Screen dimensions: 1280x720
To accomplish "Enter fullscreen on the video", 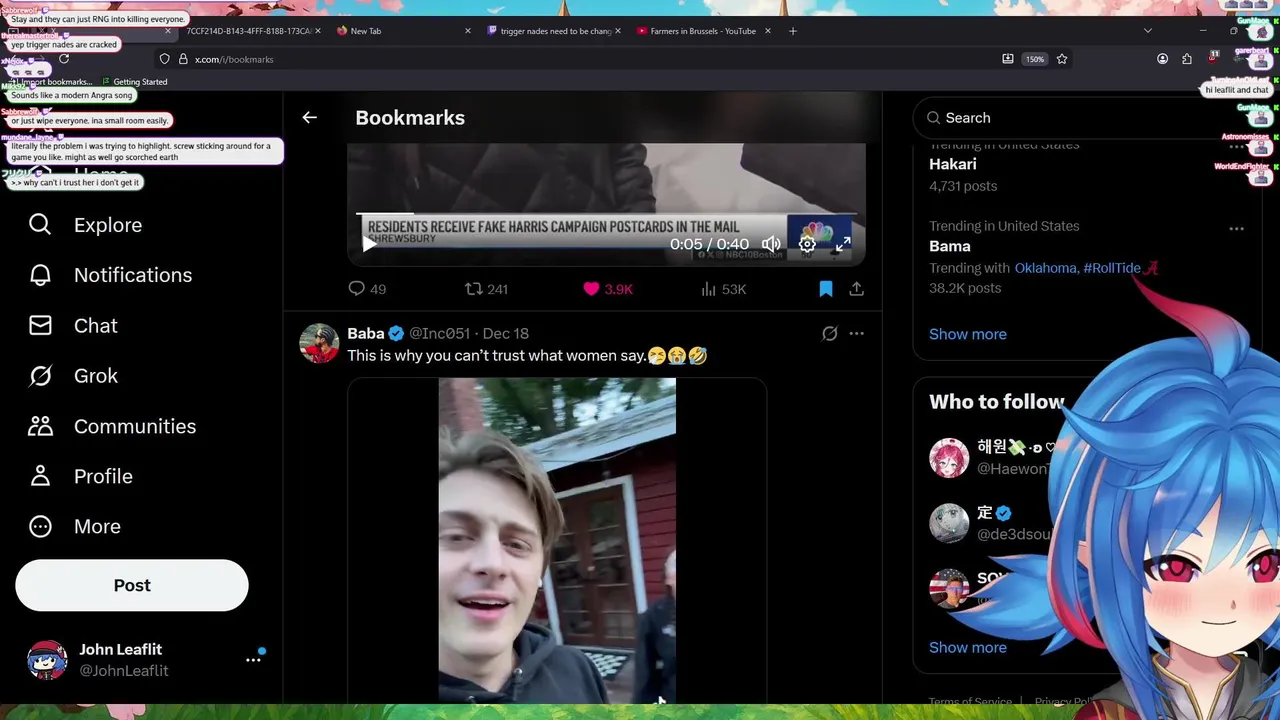I will (x=843, y=244).
